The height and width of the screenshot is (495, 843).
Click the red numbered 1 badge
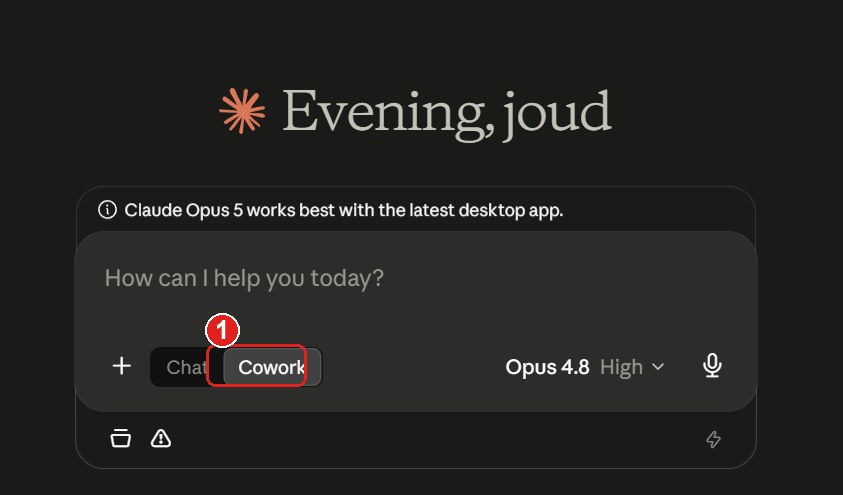(x=223, y=330)
